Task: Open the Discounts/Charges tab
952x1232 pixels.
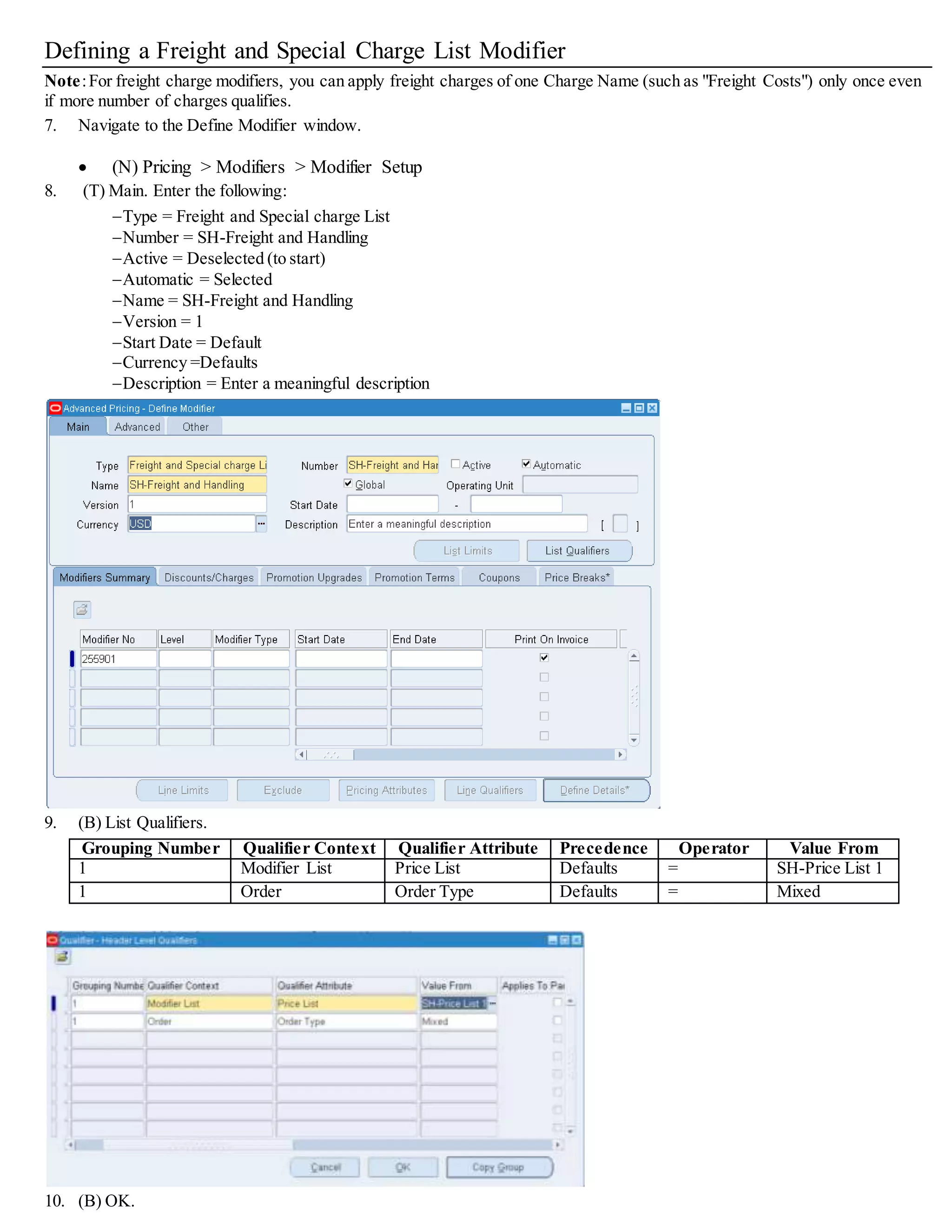Action: pyautogui.click(x=209, y=577)
